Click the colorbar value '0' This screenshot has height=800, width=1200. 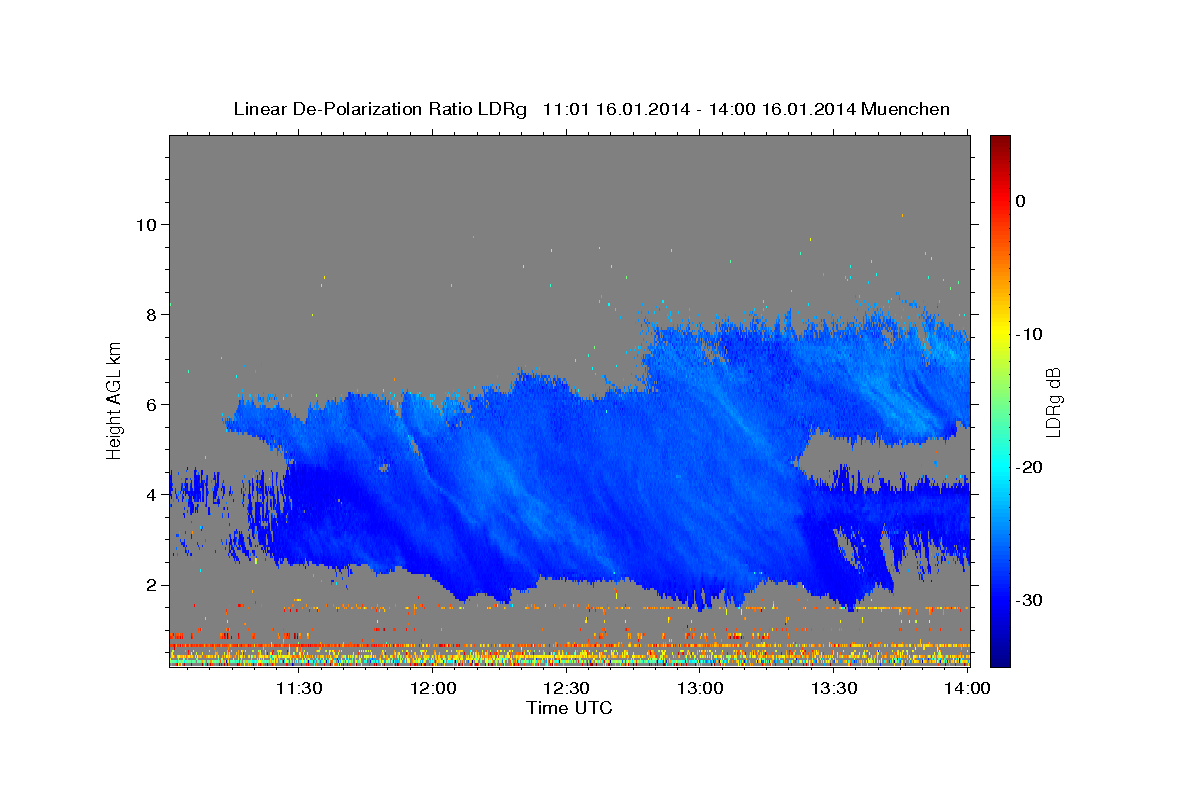(x=1021, y=201)
